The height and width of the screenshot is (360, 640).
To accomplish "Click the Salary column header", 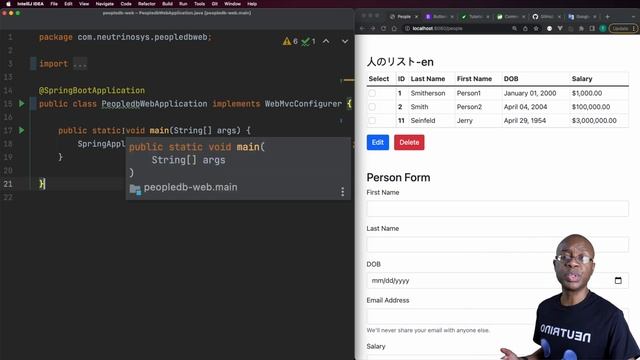I will (582, 79).
